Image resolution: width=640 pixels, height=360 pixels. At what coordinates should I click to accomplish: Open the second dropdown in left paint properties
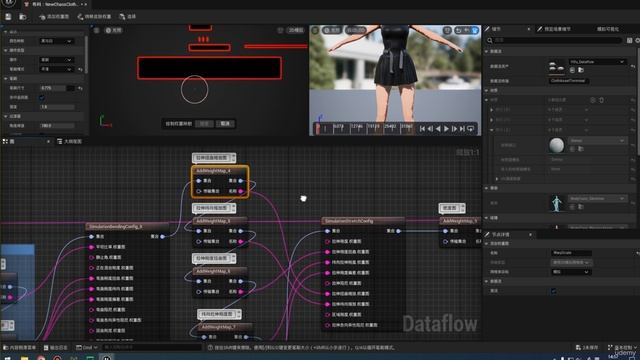coord(56,60)
